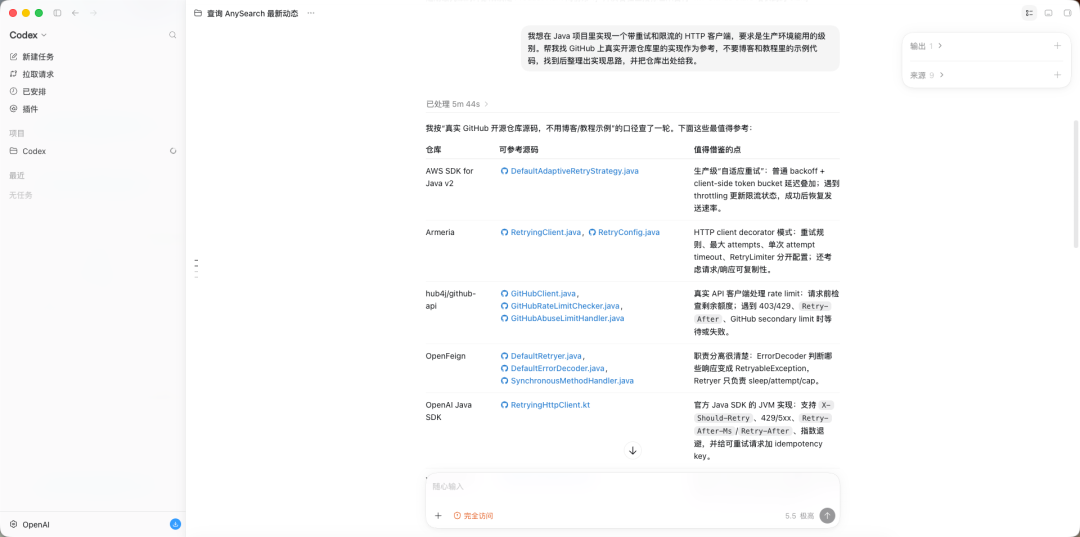The image size is (1080, 537).
Task: Go back with the left arrow
Action: [75, 13]
